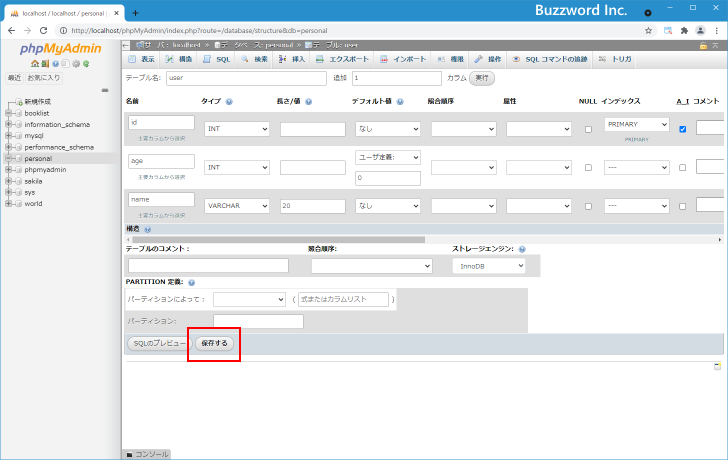Click the browser bookmark star icon
The image size is (728, 460).
[x=649, y=31]
